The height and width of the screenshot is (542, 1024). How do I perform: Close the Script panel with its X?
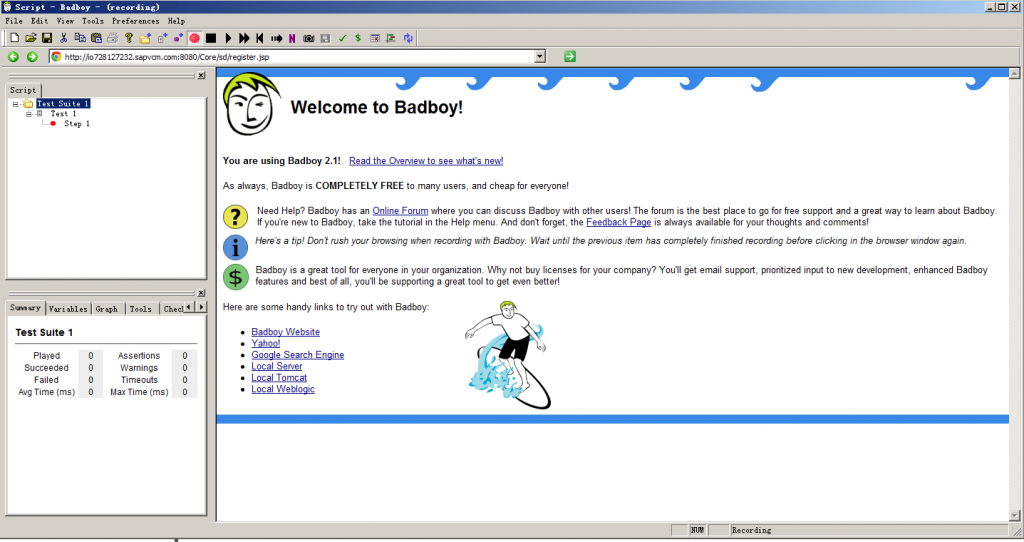(201, 75)
